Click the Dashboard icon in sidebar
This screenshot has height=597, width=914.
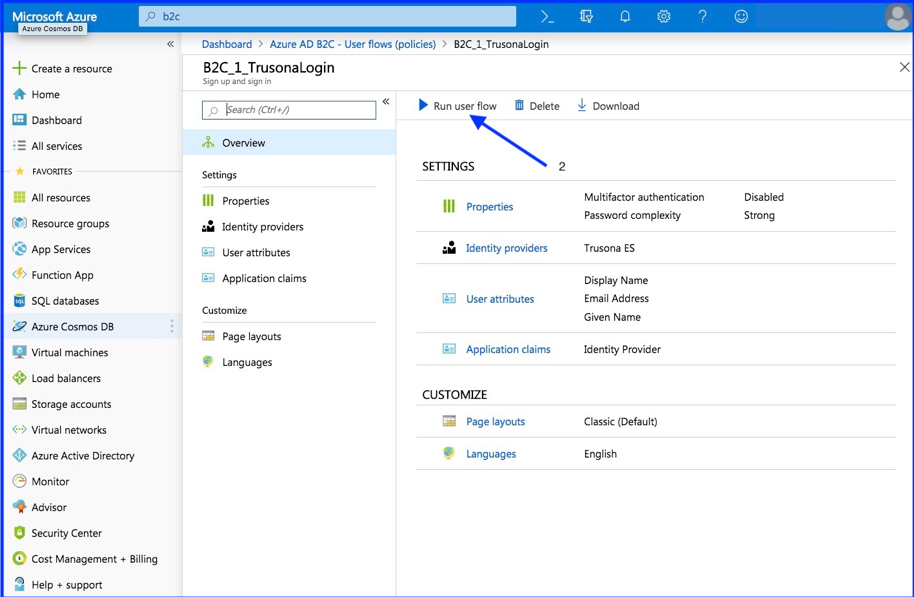(x=19, y=120)
